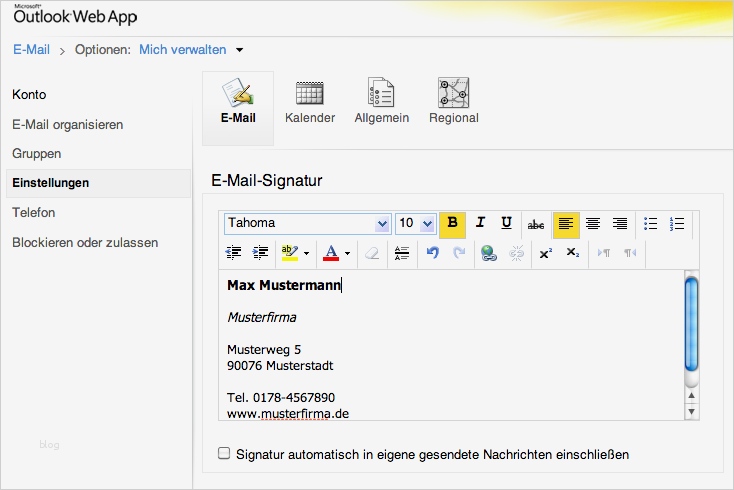The image size is (734, 490).
Task: Open highlight color dropdown arrow
Action: click(x=306, y=253)
